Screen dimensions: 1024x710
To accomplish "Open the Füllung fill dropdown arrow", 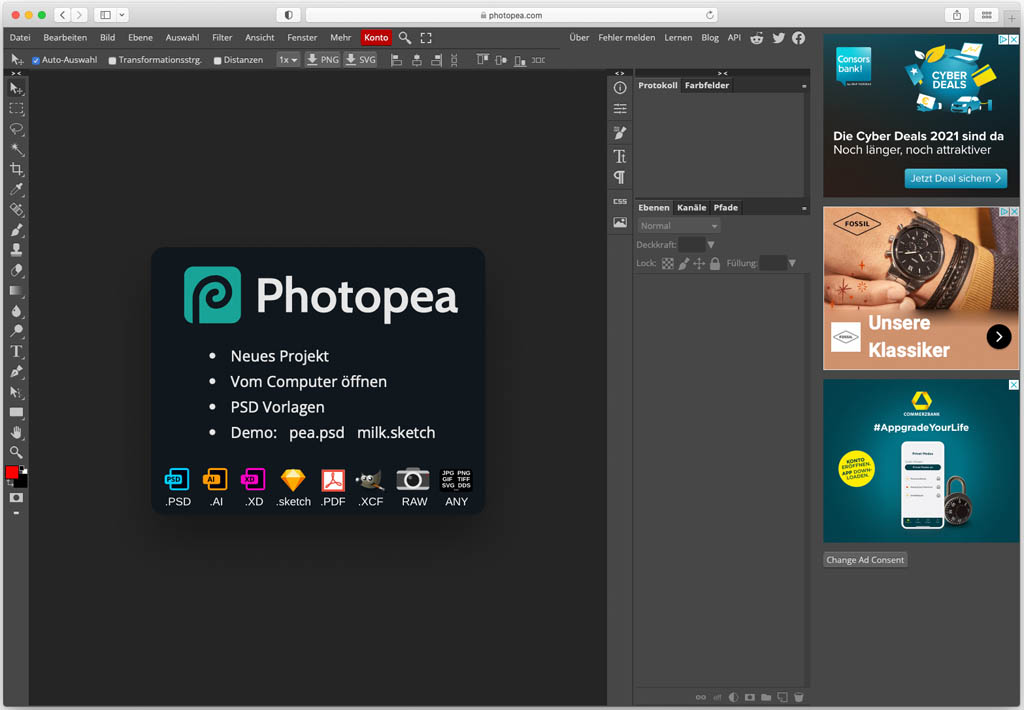I will 792,263.
